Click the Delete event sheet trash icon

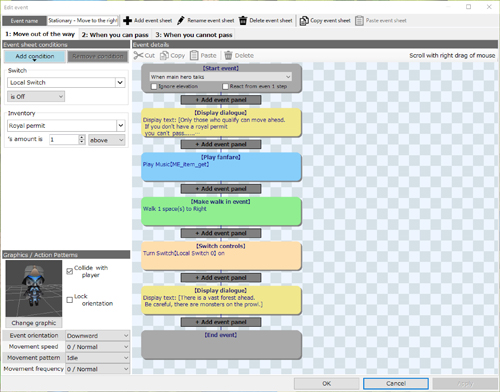243,21
